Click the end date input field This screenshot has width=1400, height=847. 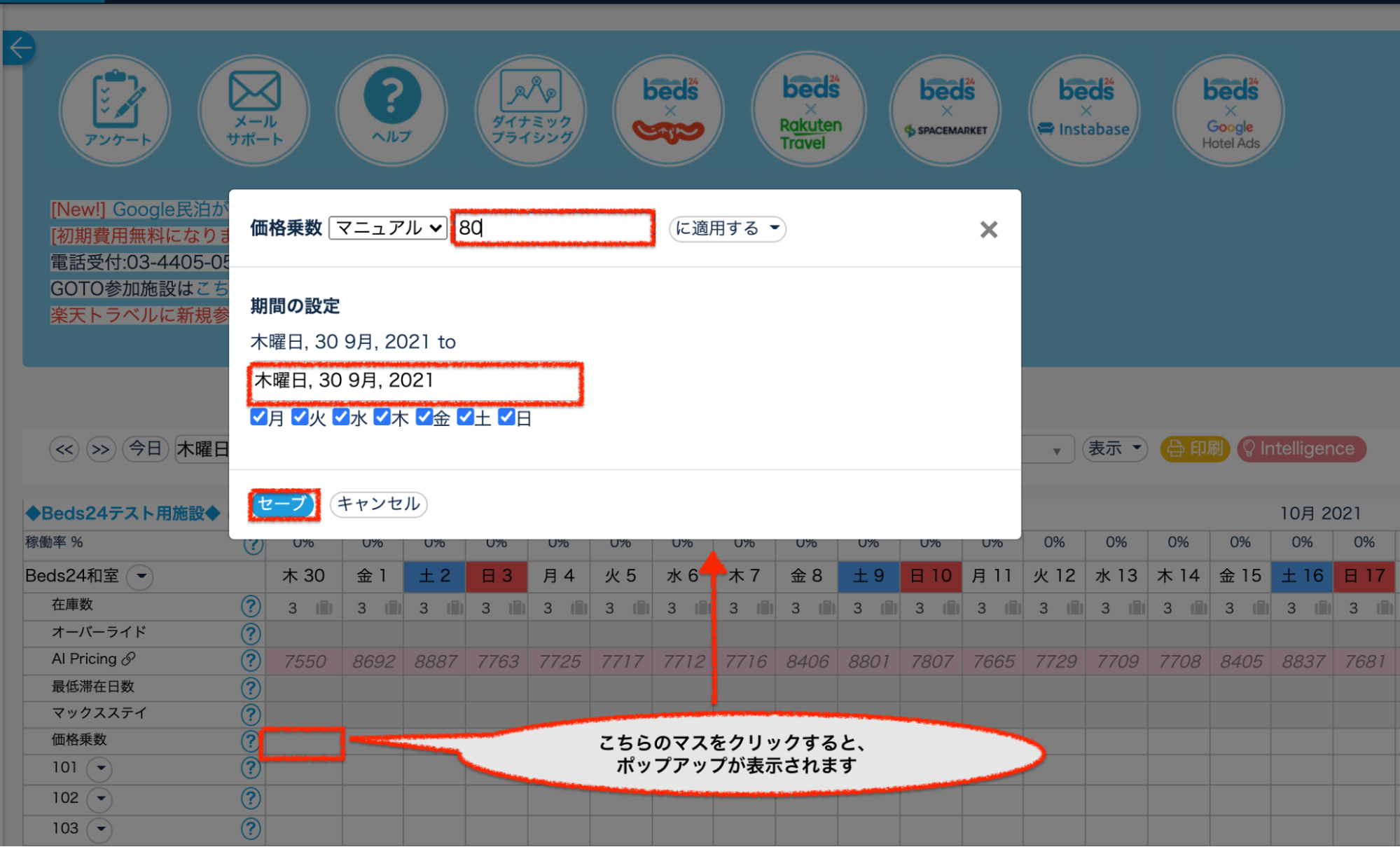point(415,382)
